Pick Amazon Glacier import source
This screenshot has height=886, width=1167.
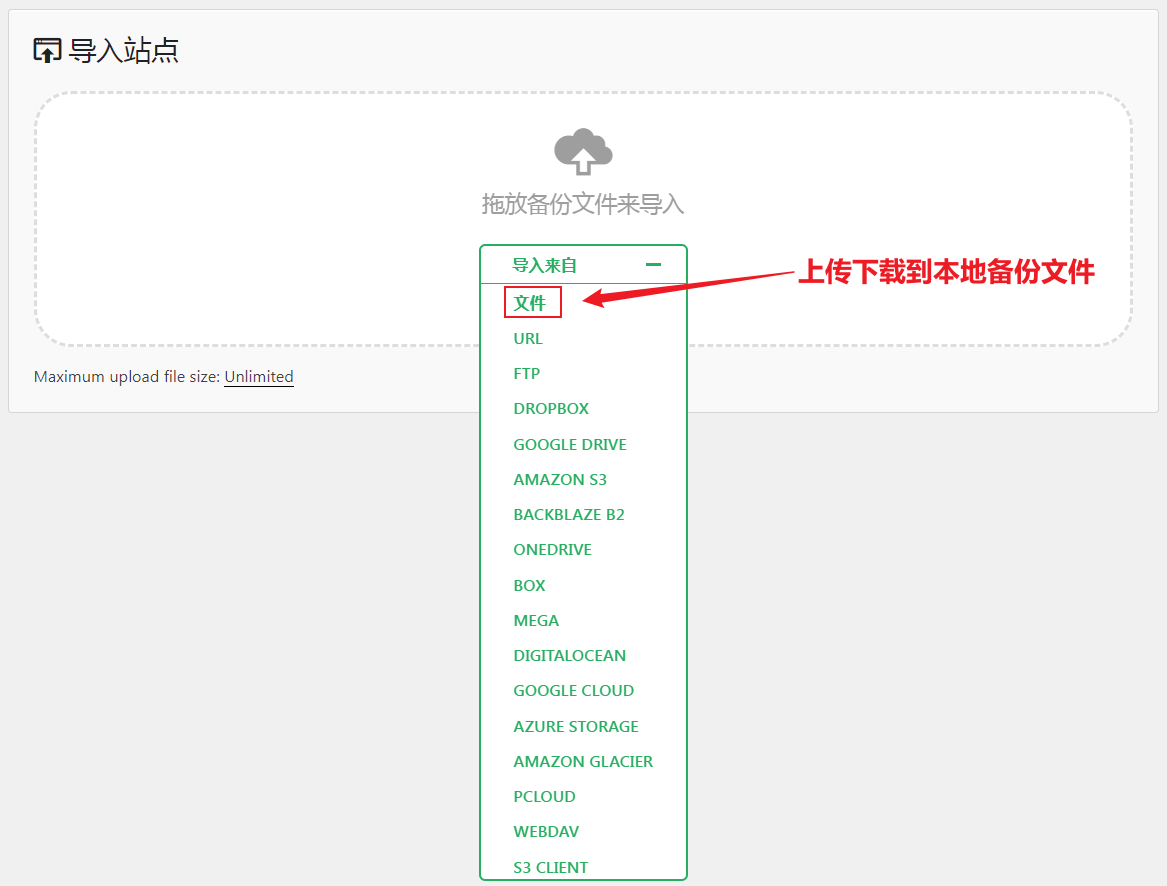pos(583,761)
